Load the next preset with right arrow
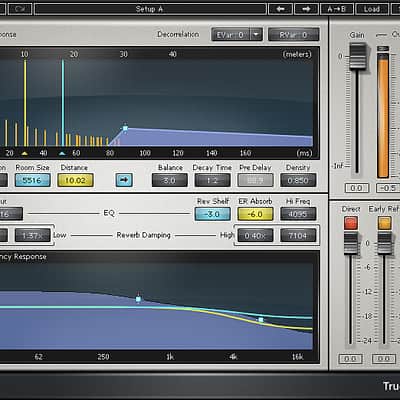 [306, 9]
